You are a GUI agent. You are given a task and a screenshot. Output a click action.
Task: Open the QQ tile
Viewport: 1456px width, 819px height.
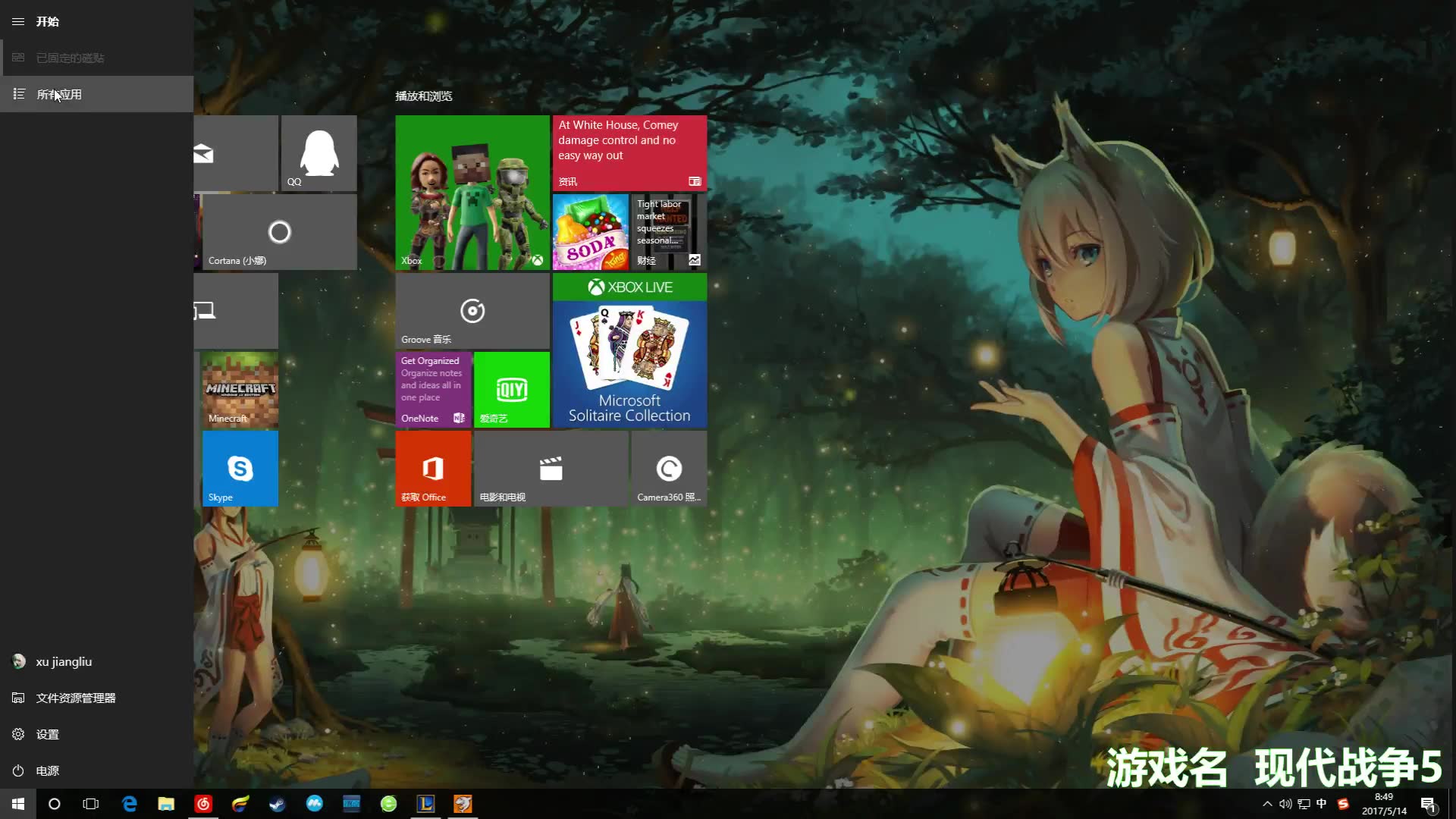tap(318, 153)
